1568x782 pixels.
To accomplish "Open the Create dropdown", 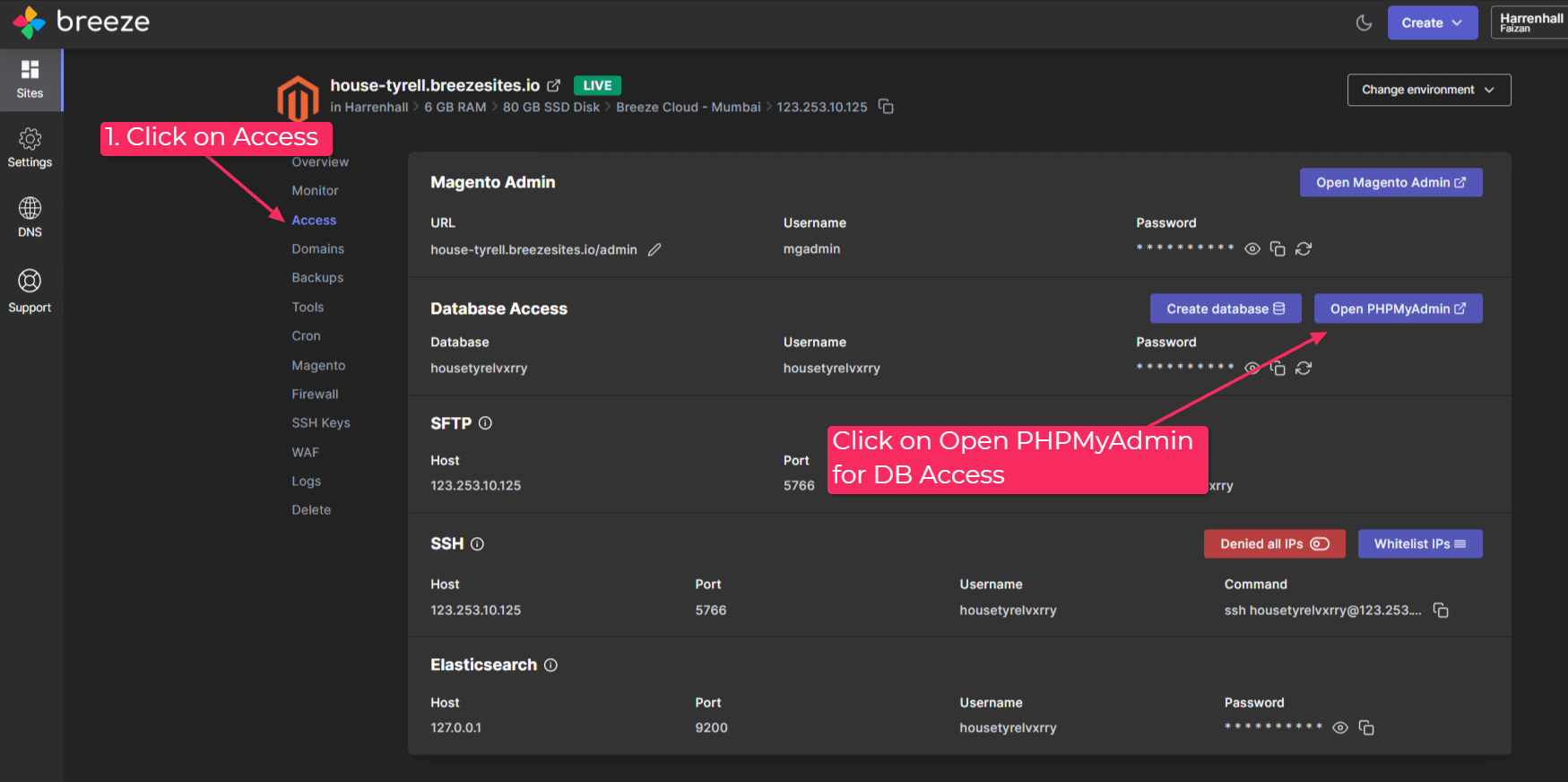I will (1433, 22).
